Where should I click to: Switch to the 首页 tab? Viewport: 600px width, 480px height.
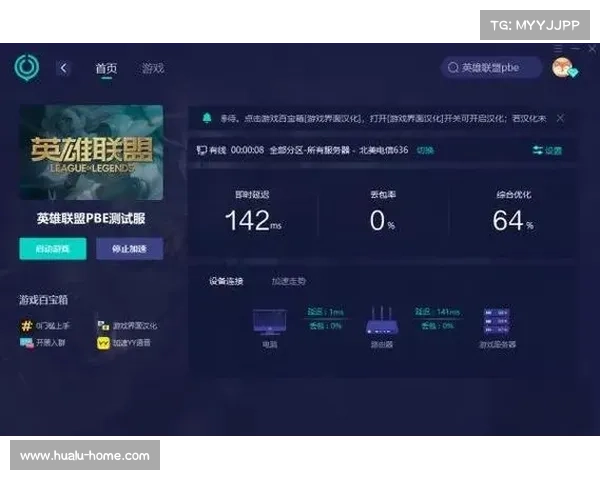click(x=106, y=69)
